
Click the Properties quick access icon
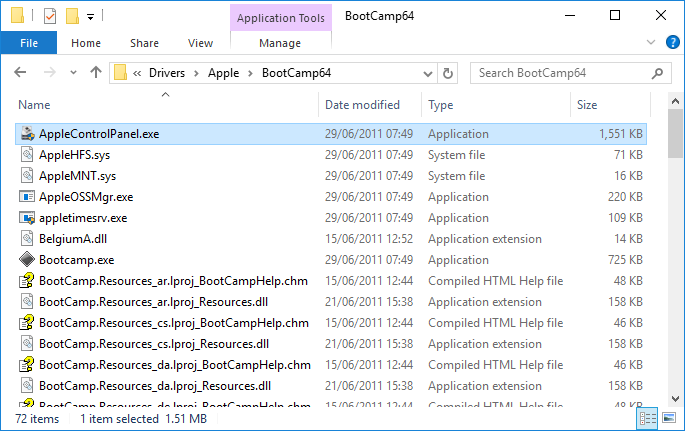[50, 17]
